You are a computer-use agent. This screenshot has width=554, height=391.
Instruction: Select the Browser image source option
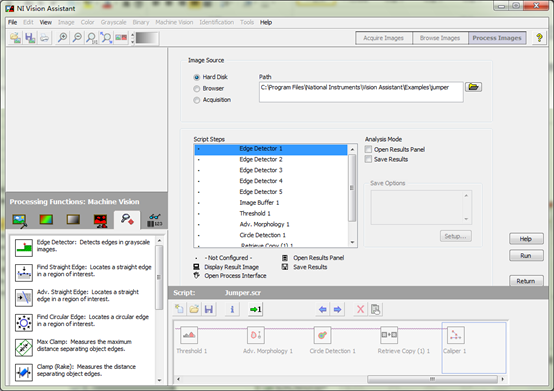(196, 89)
